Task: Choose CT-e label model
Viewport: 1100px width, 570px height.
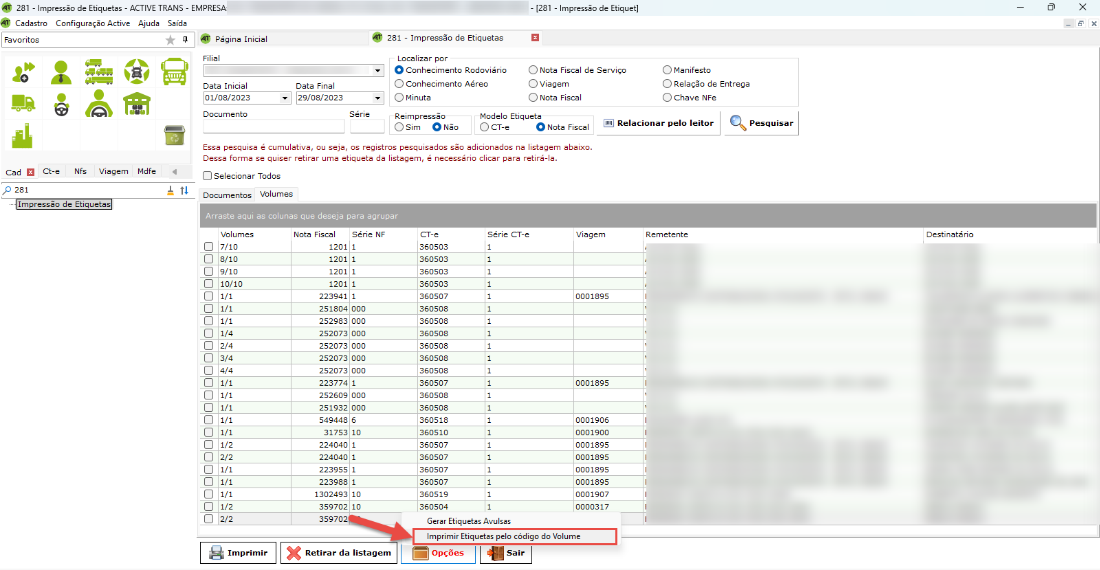Action: point(484,127)
